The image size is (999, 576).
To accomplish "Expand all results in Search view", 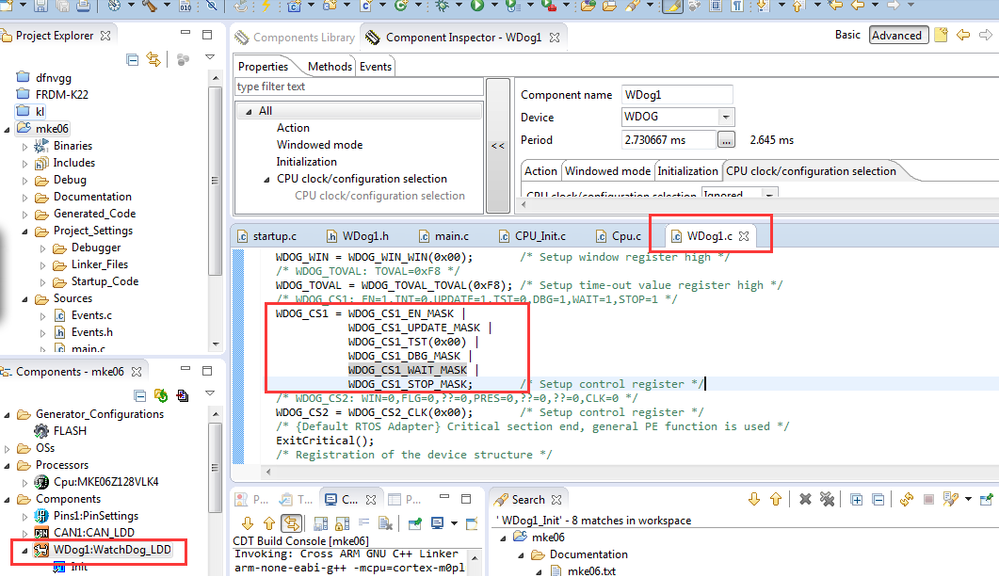I will [x=856, y=500].
